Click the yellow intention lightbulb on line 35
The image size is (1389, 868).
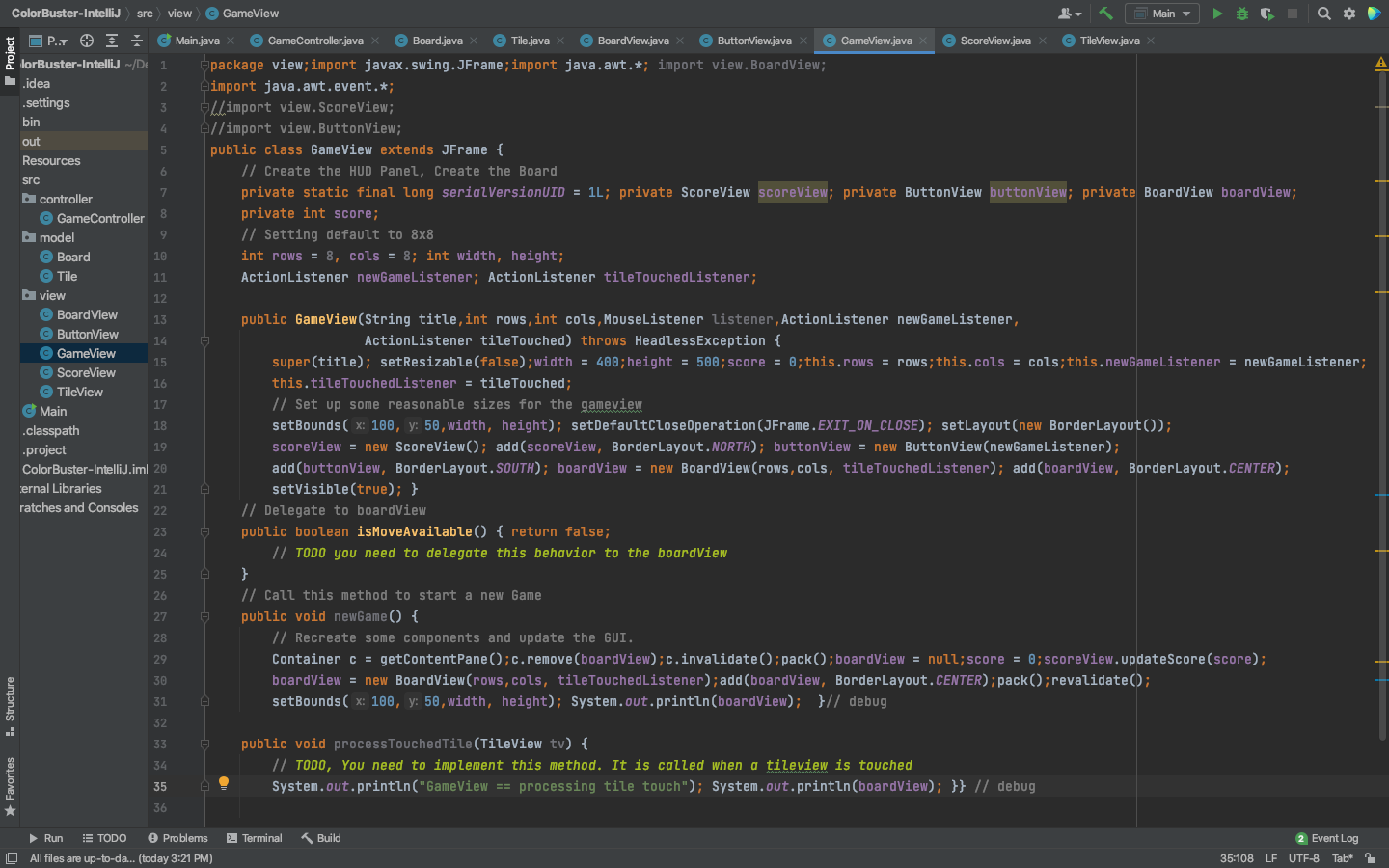[x=224, y=783]
